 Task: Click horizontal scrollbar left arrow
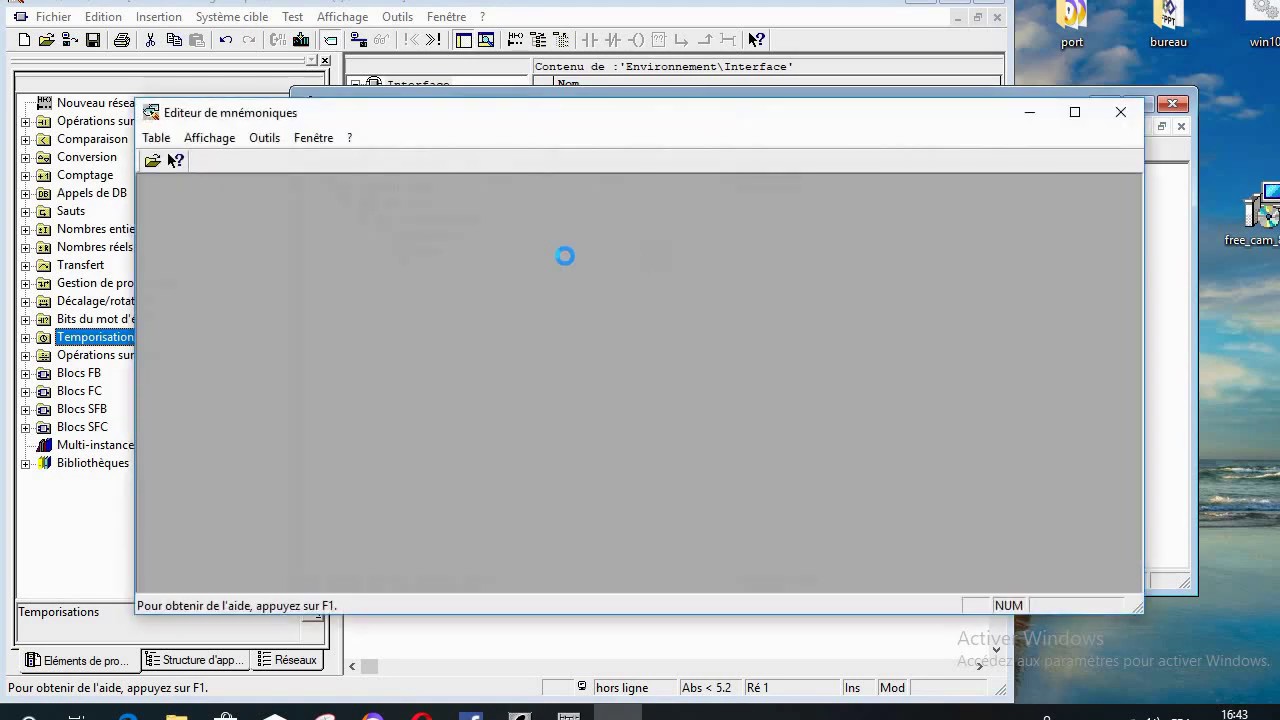pyautogui.click(x=352, y=666)
